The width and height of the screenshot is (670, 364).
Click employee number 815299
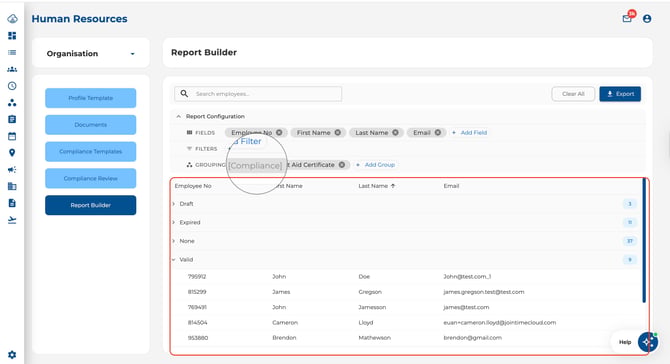(197, 292)
